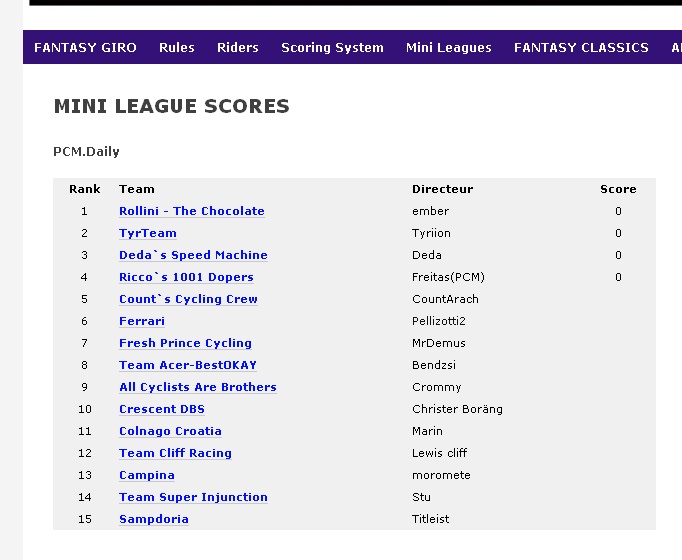Click the Ferrari team link
Screen dimensions: 682x560
click(142, 321)
